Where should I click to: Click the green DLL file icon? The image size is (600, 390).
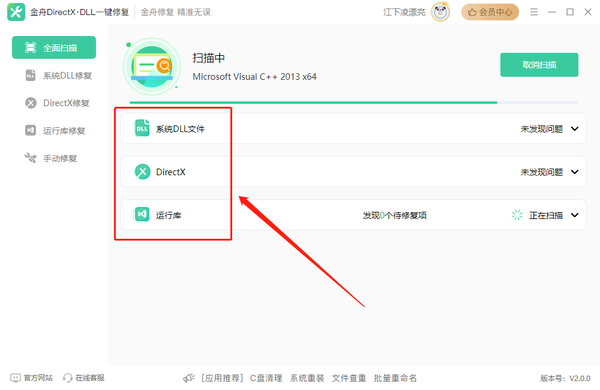142,128
